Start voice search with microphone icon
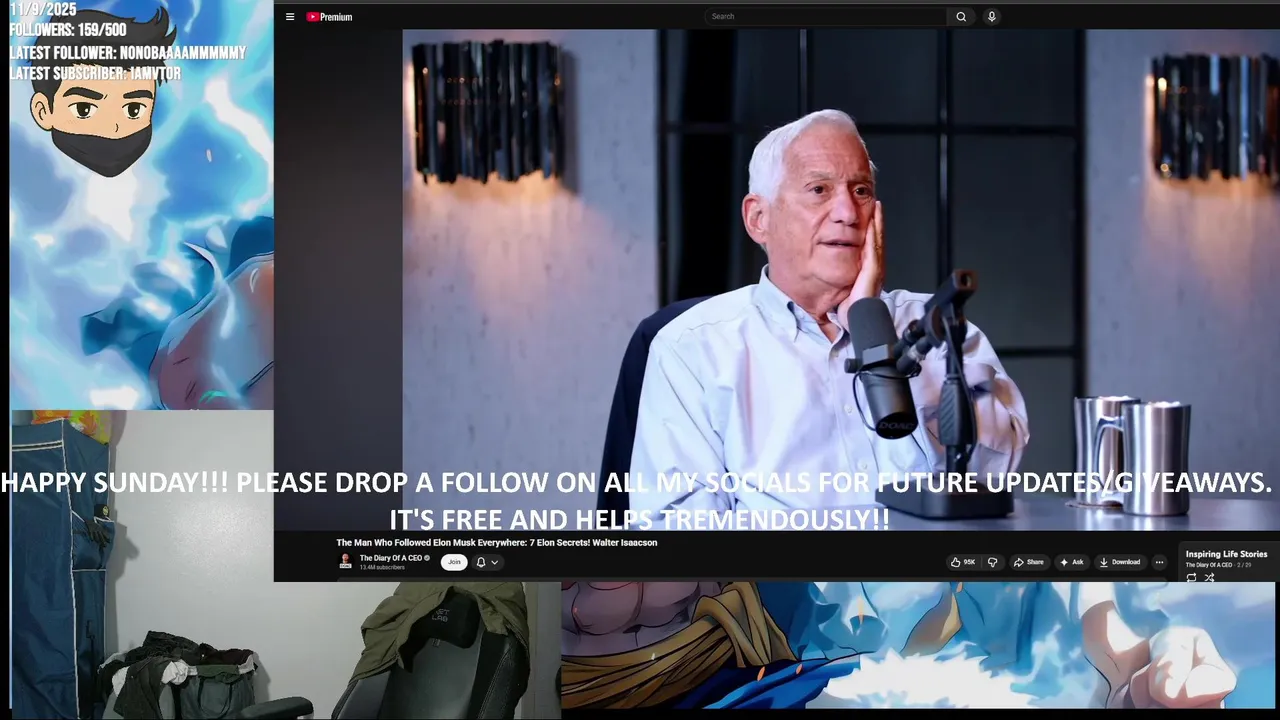 pos(992,17)
